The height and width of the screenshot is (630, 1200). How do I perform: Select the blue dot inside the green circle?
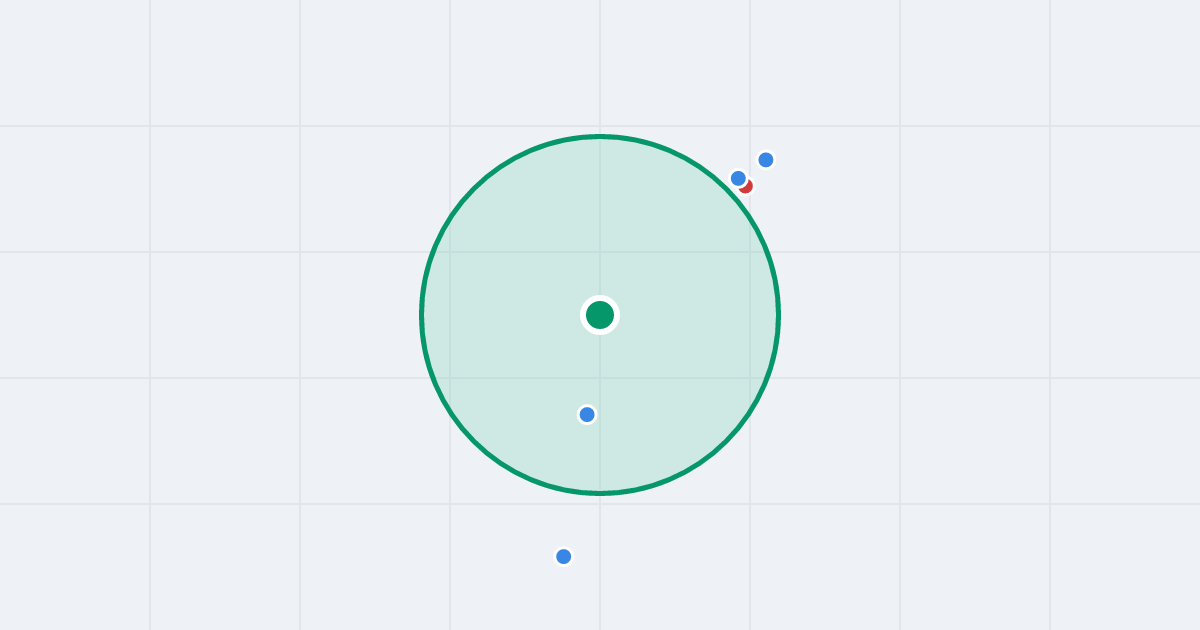[x=587, y=414]
